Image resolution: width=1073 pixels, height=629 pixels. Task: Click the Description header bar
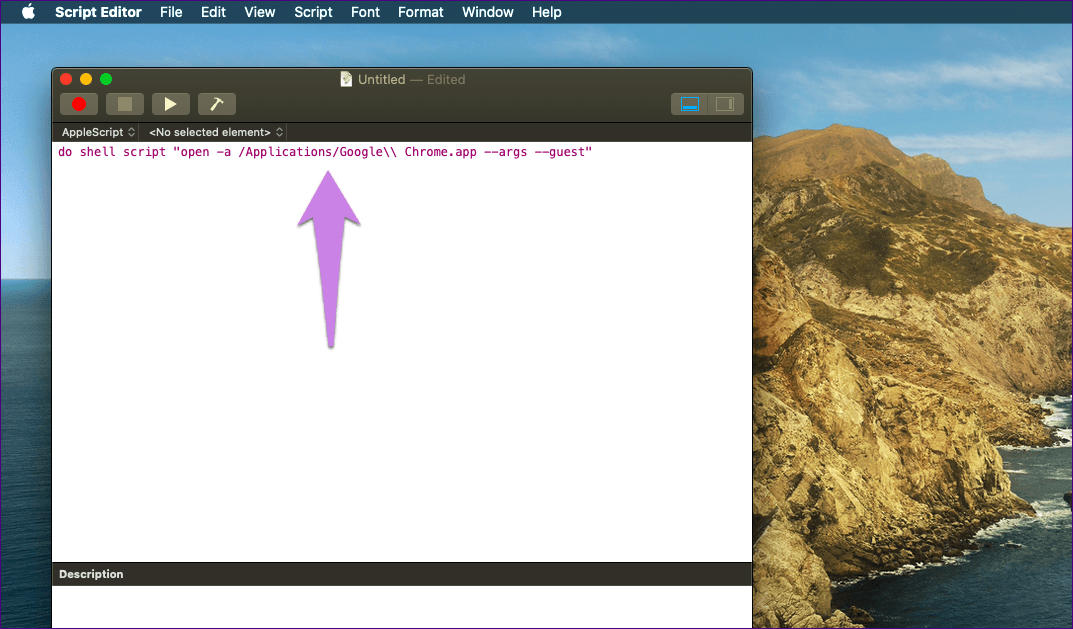pyautogui.click(x=402, y=574)
